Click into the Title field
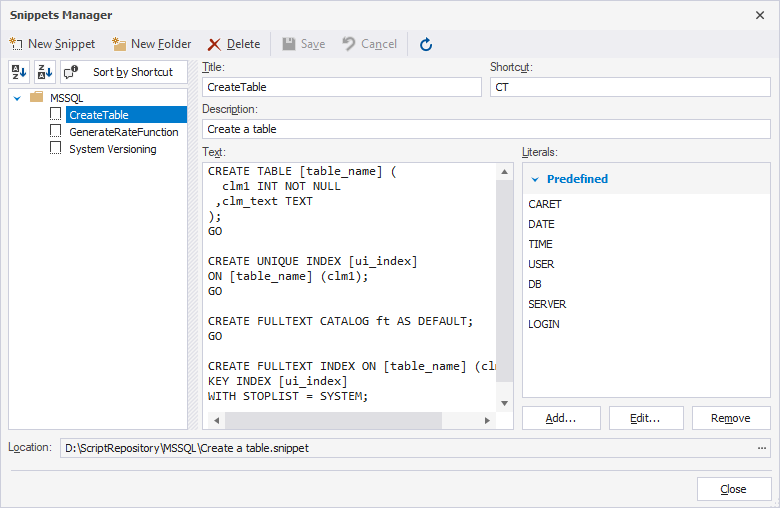This screenshot has width=780, height=508. 342,87
